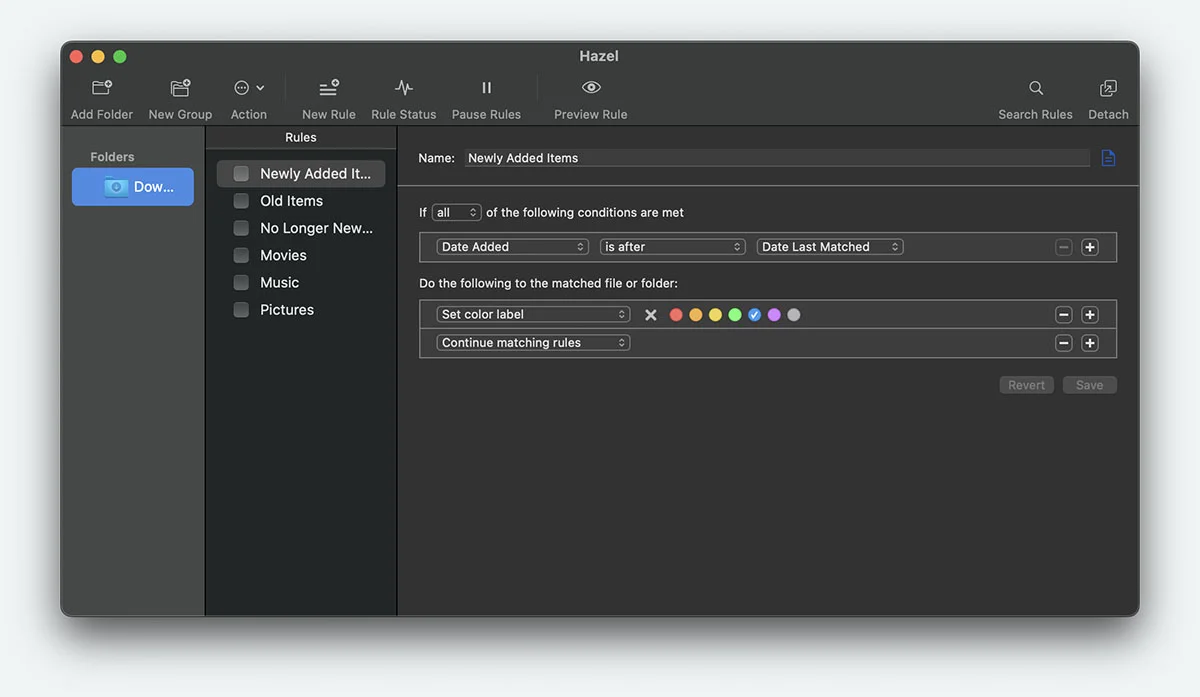
Task: Select the Movies rule name
Action: click(283, 255)
